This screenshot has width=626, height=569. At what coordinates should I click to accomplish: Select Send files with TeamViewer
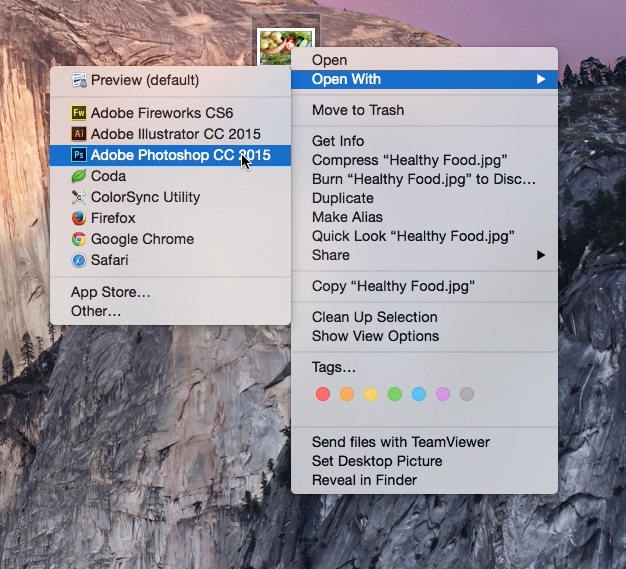pyautogui.click(x=424, y=442)
